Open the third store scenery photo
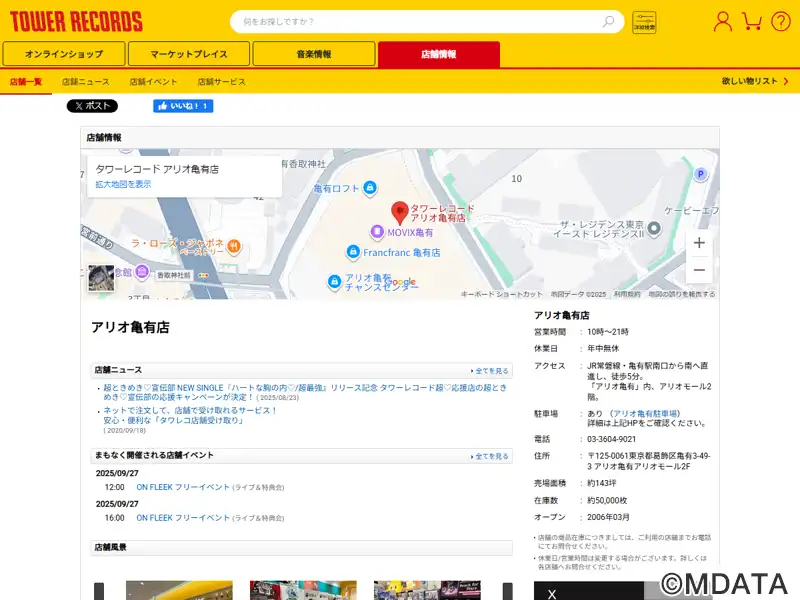Image resolution: width=800 pixels, height=600 pixels. [427, 590]
